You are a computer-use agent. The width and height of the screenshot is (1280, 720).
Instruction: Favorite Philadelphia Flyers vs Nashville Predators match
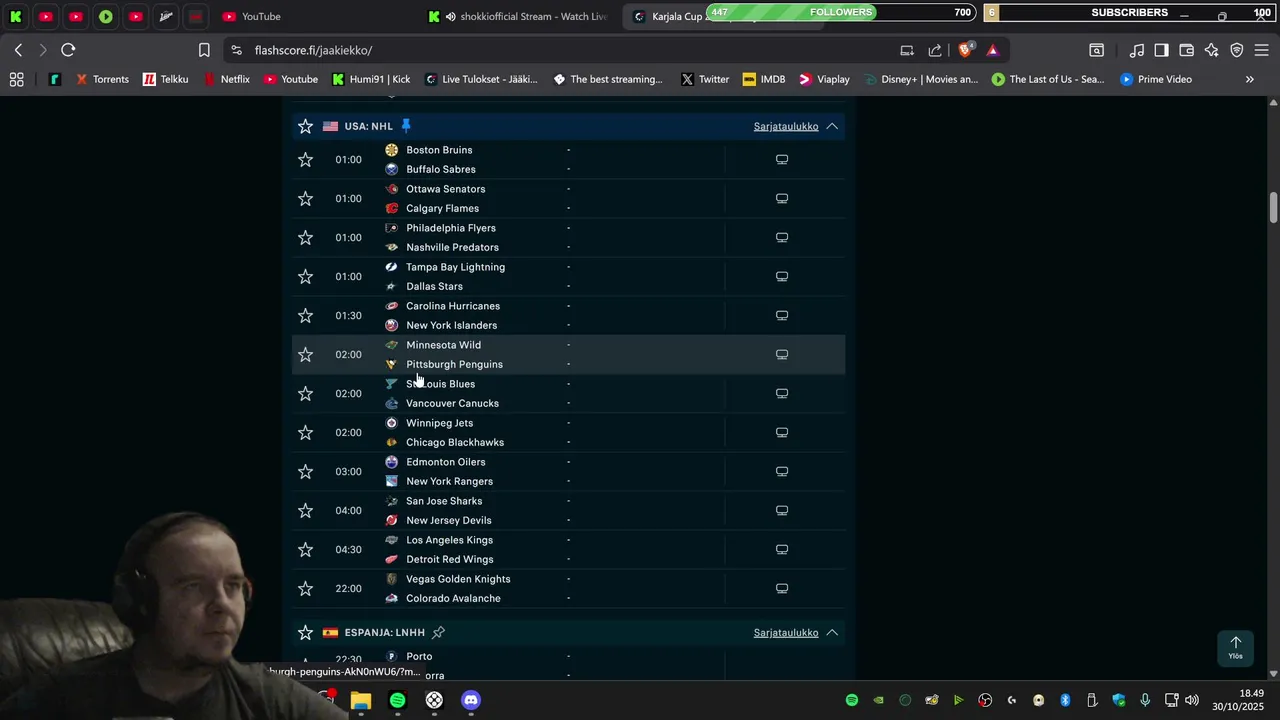click(306, 238)
